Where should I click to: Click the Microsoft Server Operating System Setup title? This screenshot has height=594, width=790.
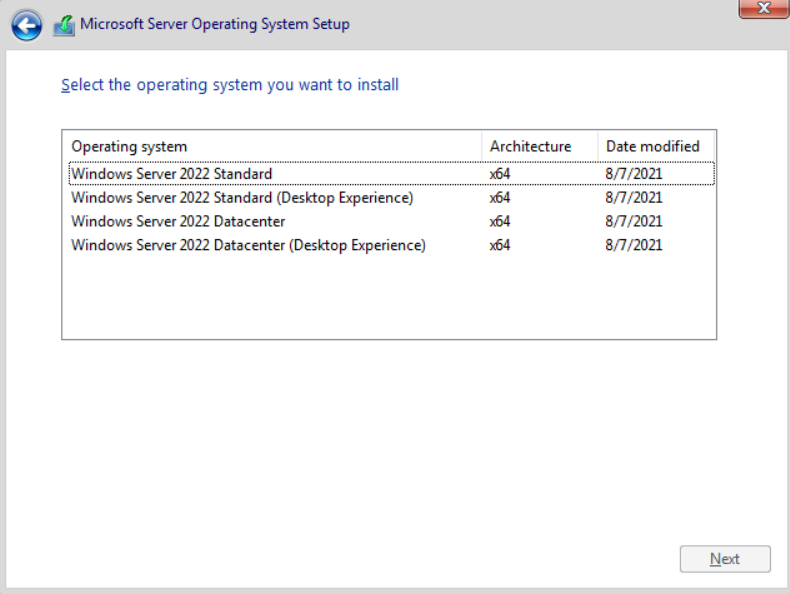pyautogui.click(x=215, y=24)
